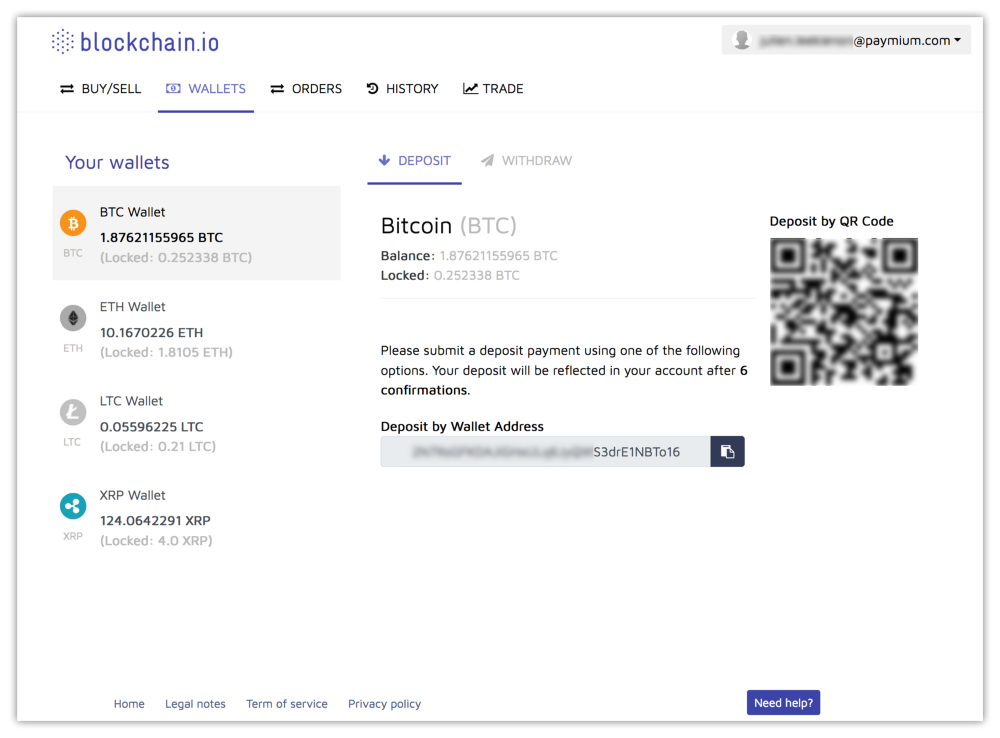Open the Term of service link
Screen dimensions: 1000x738
[x=287, y=704]
